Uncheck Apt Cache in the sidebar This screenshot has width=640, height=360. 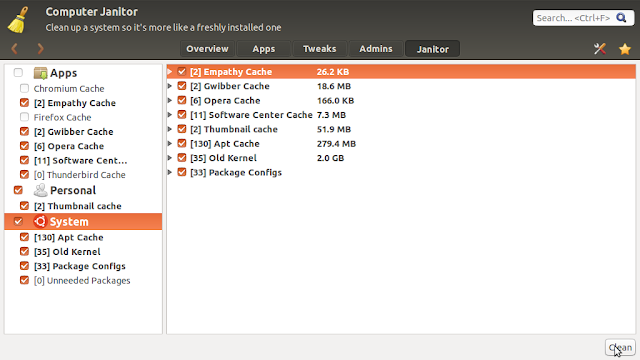(x=24, y=237)
